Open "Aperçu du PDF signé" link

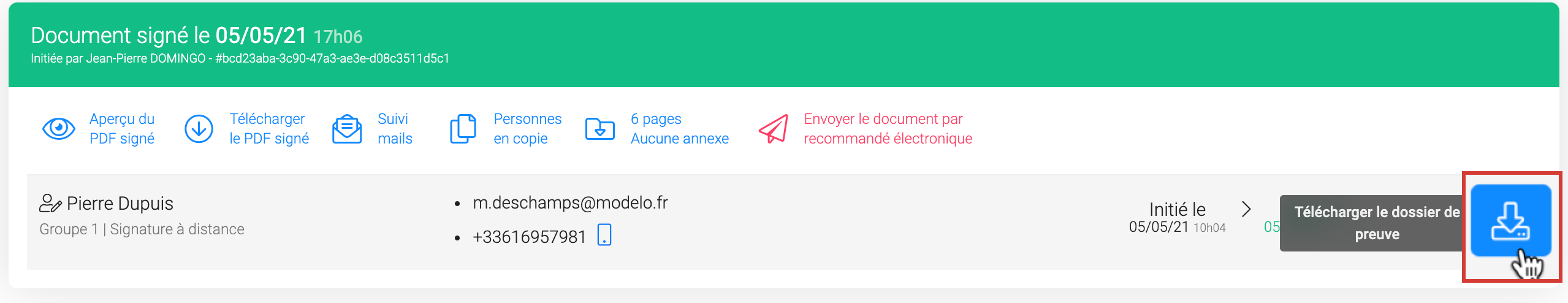pyautogui.click(x=122, y=129)
